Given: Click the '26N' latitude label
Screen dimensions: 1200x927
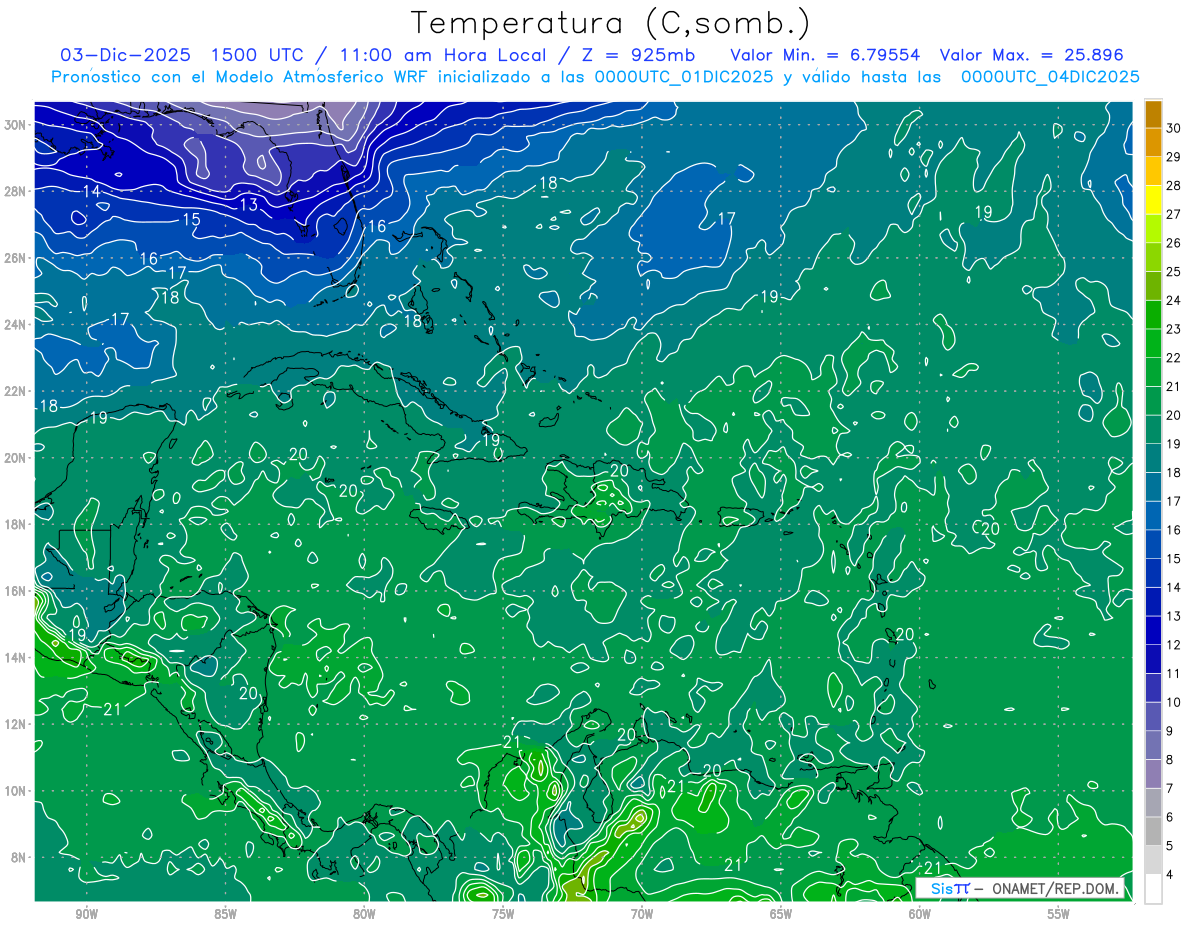Looking at the screenshot, I should click(17, 258).
